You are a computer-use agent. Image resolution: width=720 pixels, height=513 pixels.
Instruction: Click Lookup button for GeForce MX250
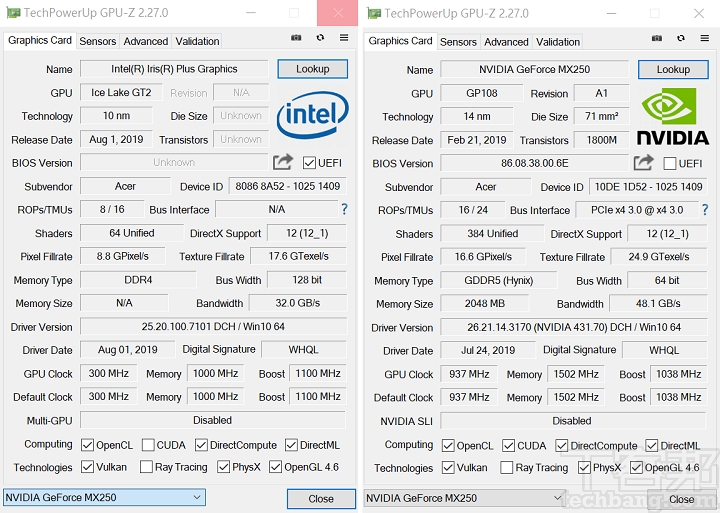[x=673, y=69]
